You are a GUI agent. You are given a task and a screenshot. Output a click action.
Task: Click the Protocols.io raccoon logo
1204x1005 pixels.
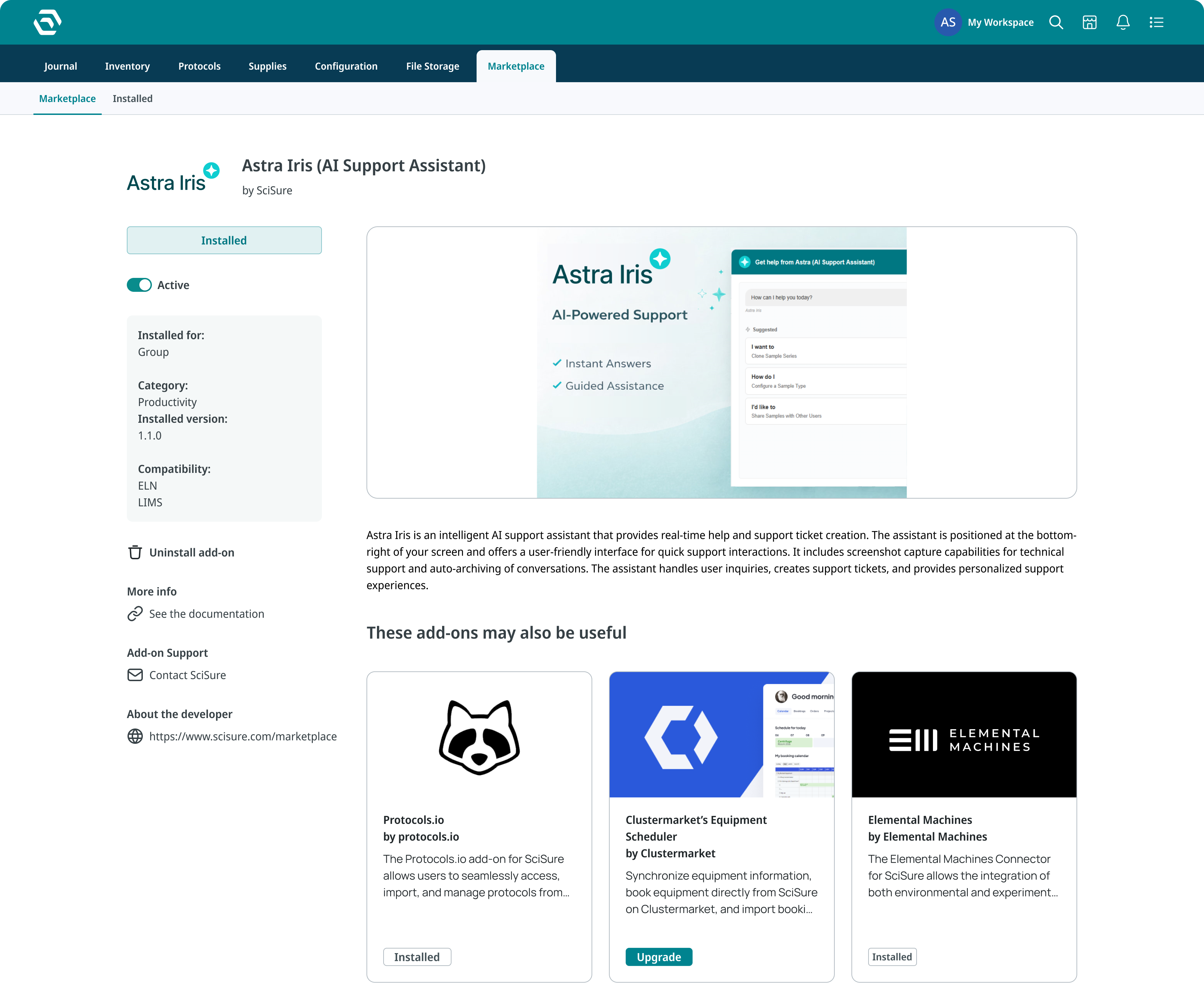click(479, 738)
